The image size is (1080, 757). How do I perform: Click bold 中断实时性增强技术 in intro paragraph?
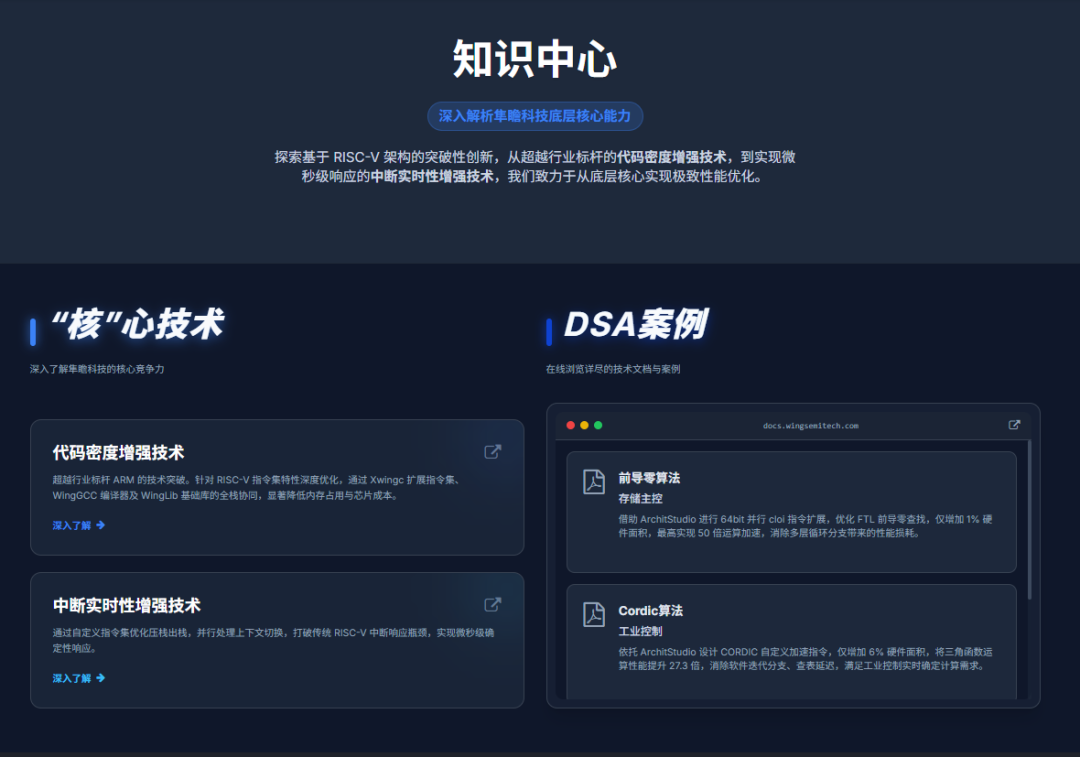(x=432, y=176)
